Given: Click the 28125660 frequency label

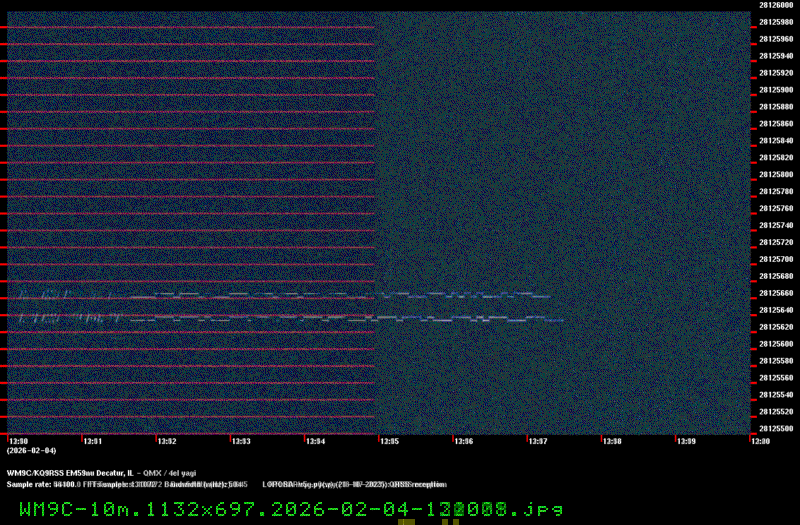Looking at the screenshot, I should (x=776, y=293).
